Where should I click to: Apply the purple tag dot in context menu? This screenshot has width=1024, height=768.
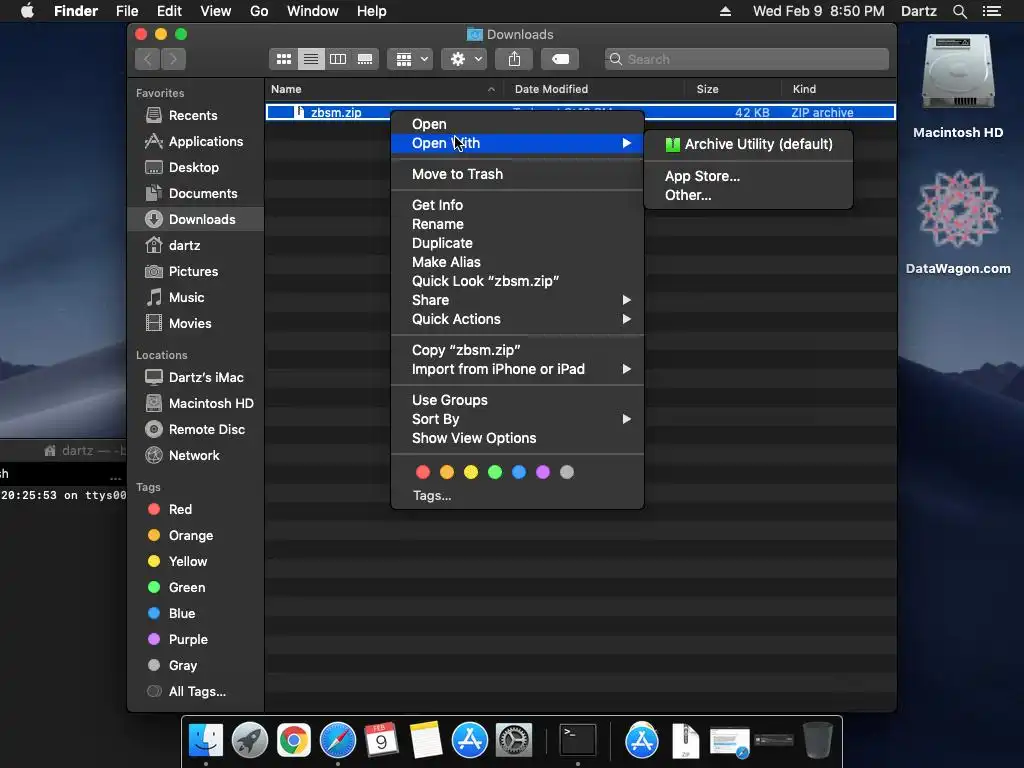(543, 472)
